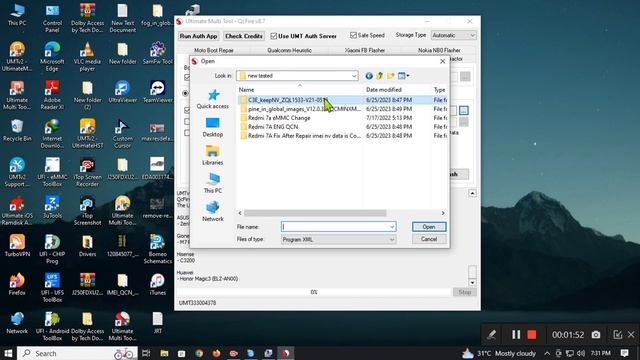
Task: Click the Run Auth App button
Action: 198,36
